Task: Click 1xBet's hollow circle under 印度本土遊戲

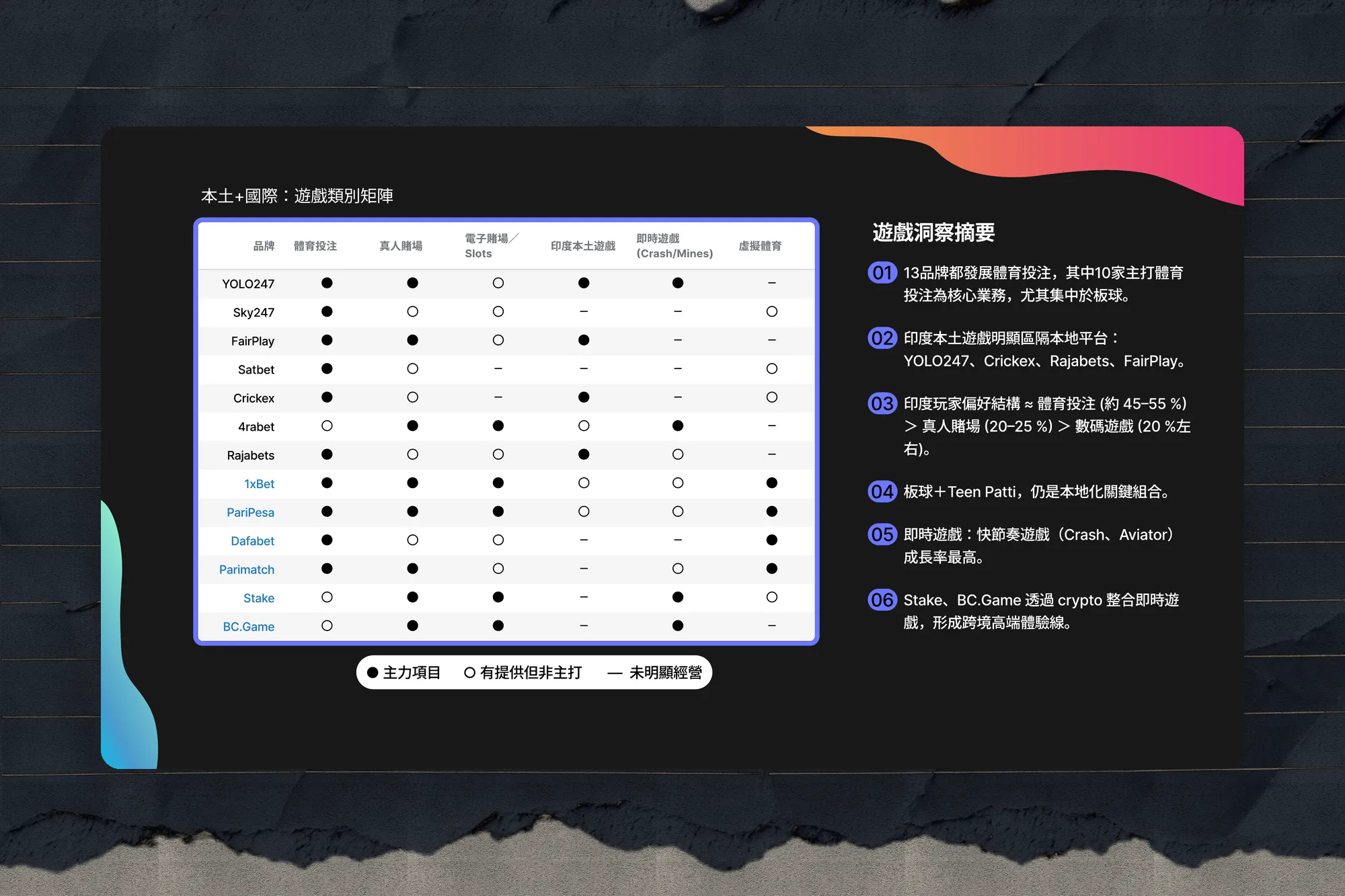Action: point(584,483)
